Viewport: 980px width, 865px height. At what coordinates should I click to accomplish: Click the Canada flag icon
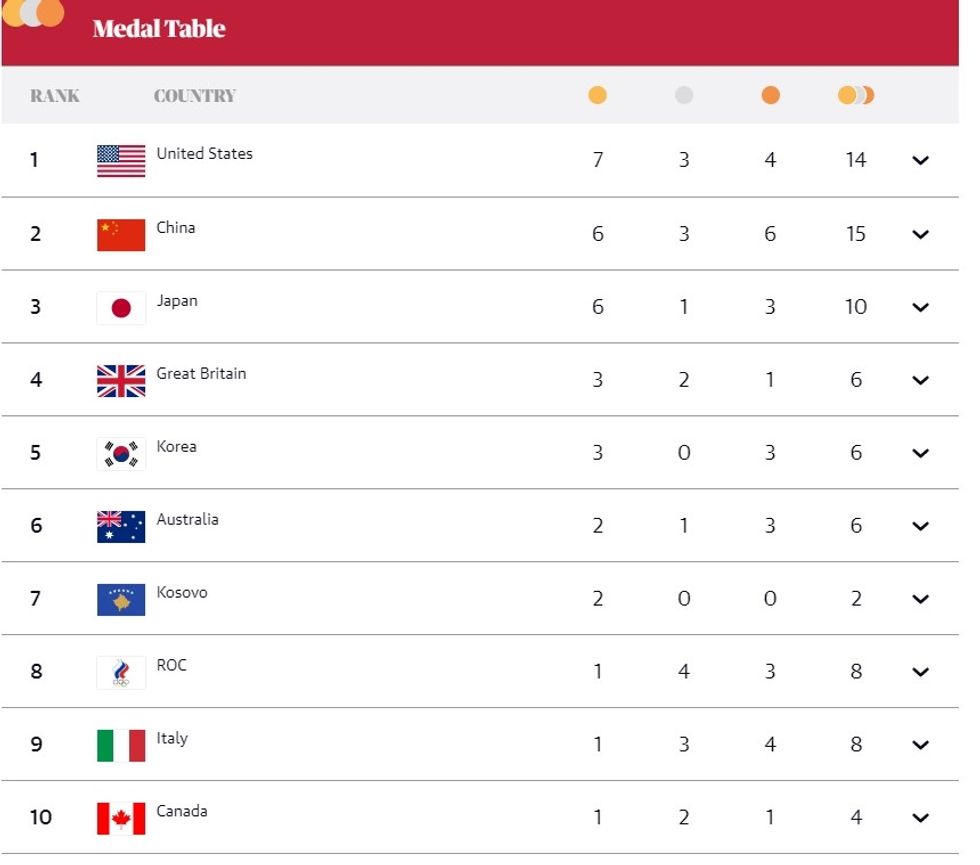pos(121,818)
